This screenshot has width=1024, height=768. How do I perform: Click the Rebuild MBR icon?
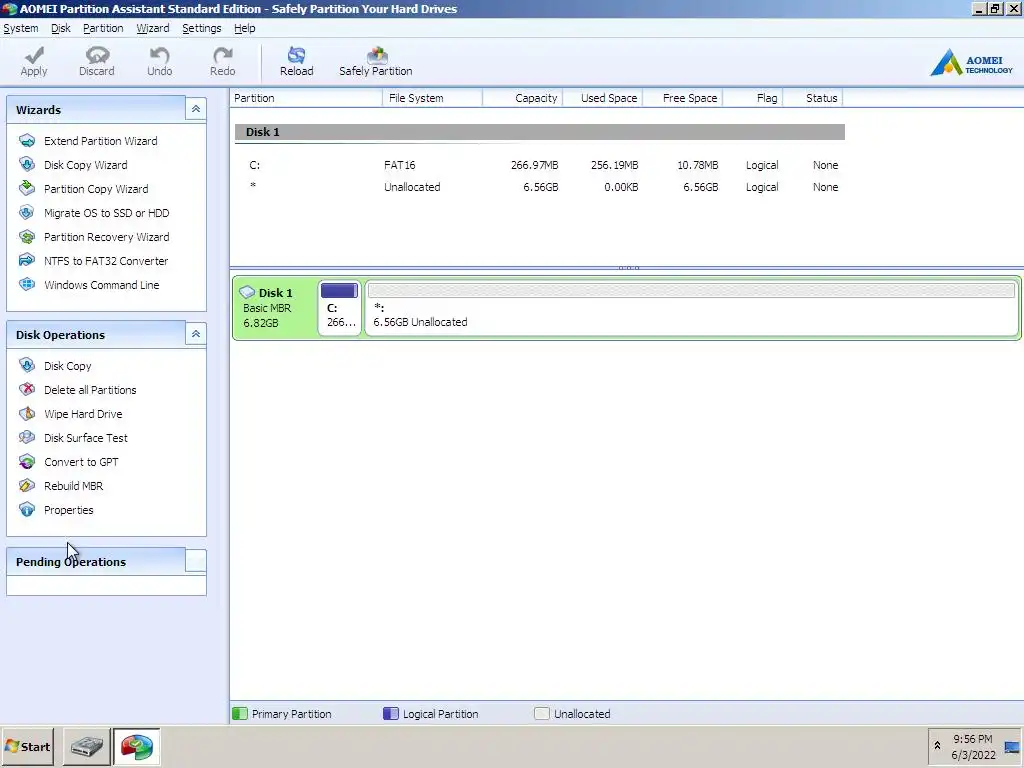pos(27,485)
